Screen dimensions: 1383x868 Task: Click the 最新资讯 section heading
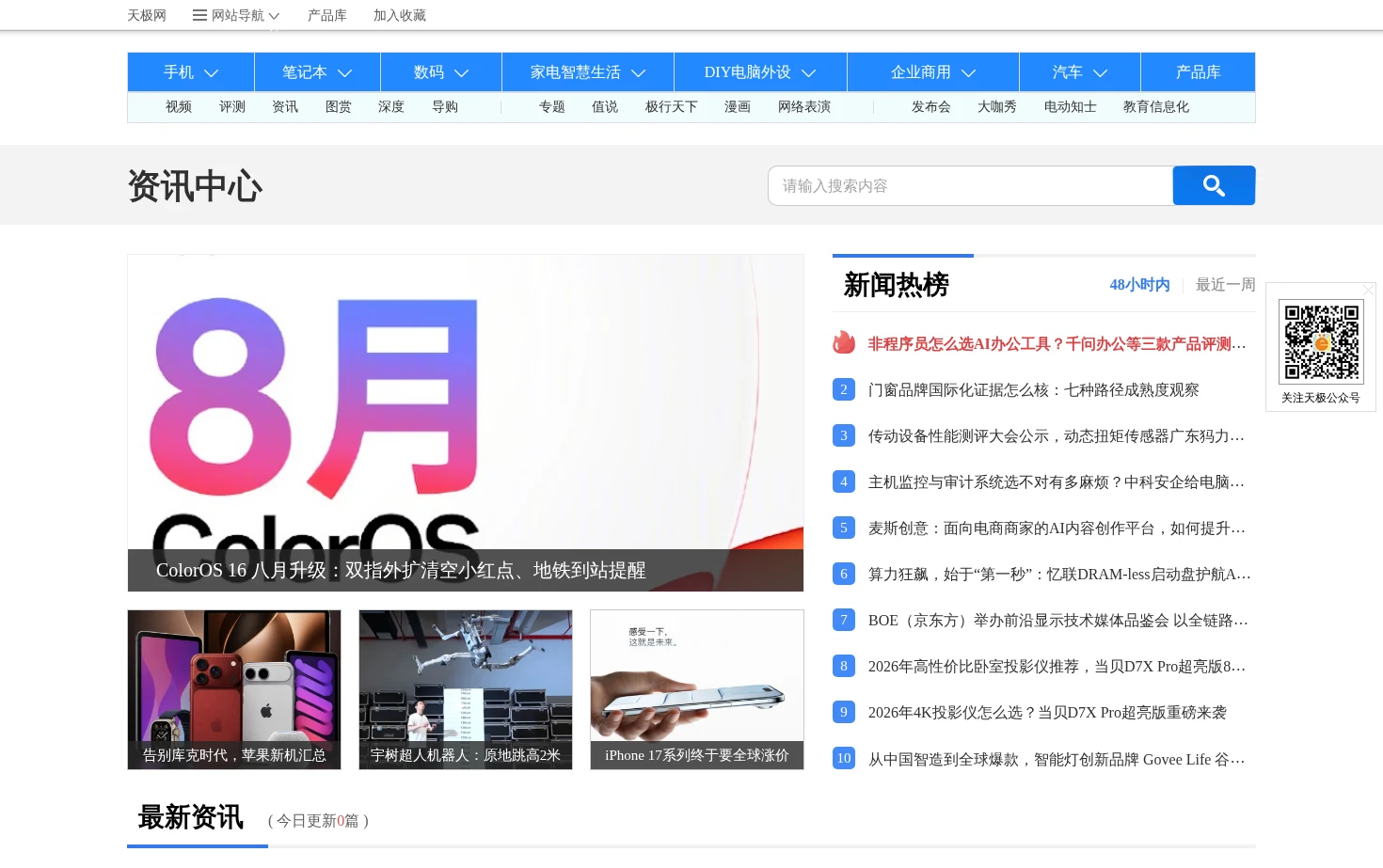(191, 817)
